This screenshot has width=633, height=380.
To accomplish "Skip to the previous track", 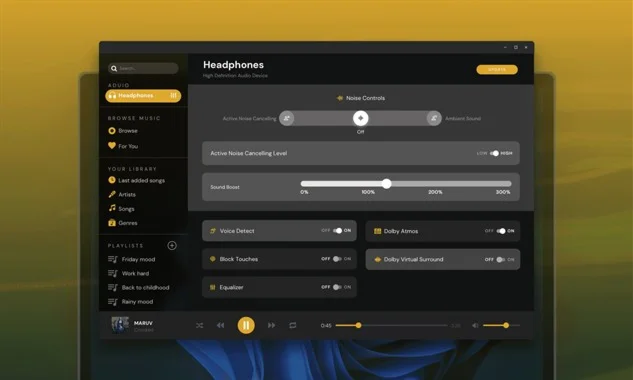I will [220, 325].
